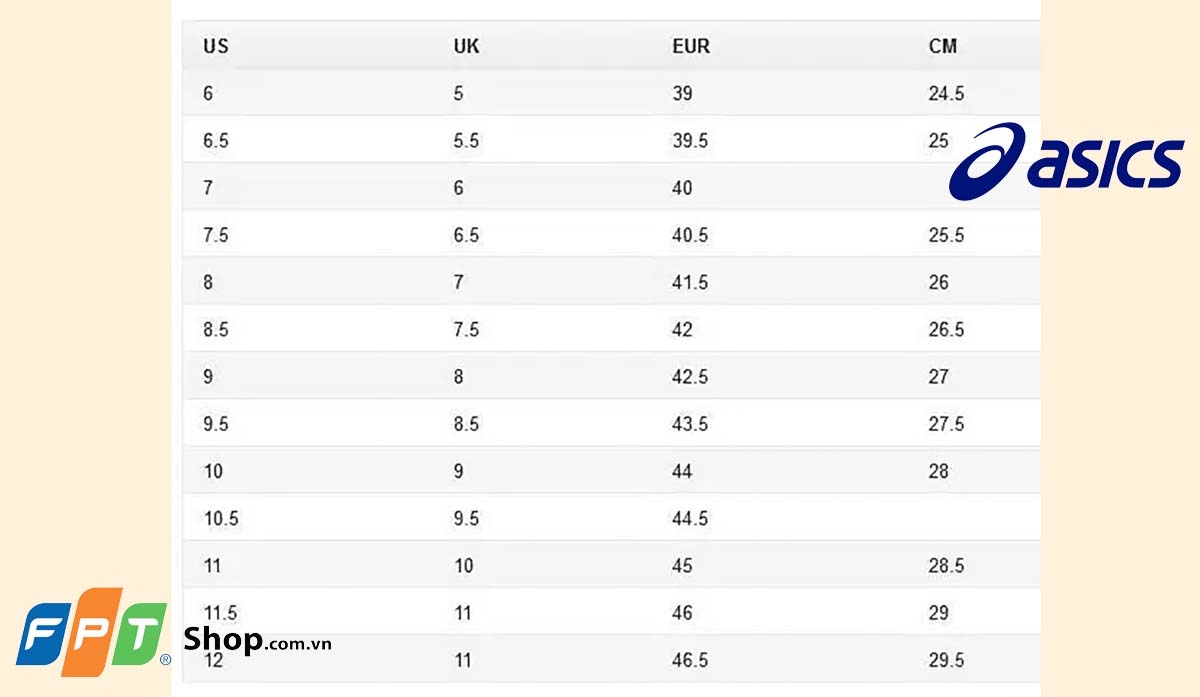Image resolution: width=1200 pixels, height=697 pixels.
Task: Click the 28.5 CM cell
Action: [x=946, y=566]
